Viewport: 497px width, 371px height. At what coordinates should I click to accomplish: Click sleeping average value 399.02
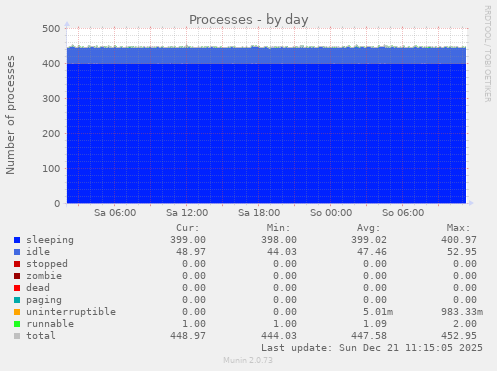click(x=369, y=240)
